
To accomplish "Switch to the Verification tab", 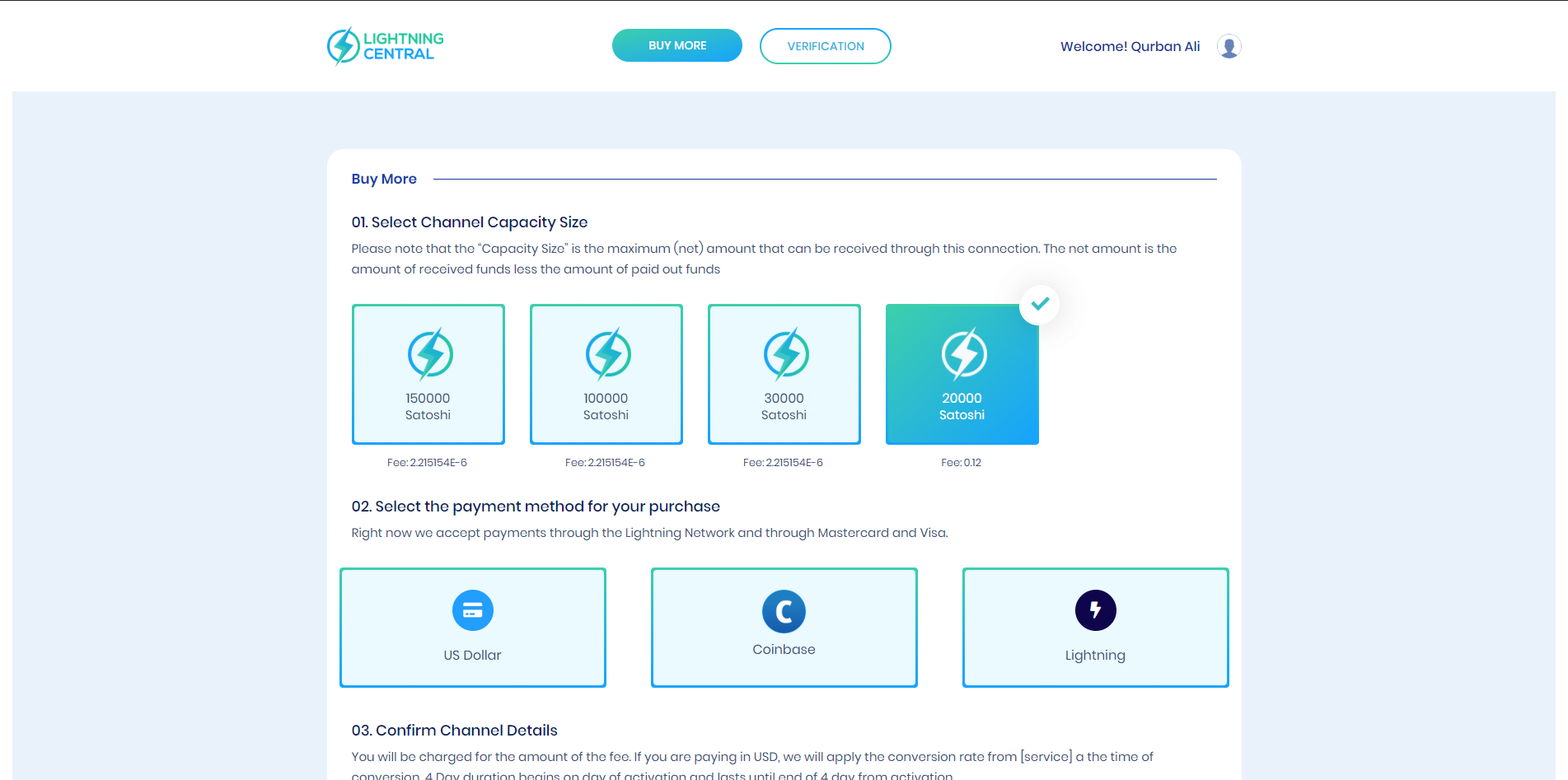I will coord(825,46).
